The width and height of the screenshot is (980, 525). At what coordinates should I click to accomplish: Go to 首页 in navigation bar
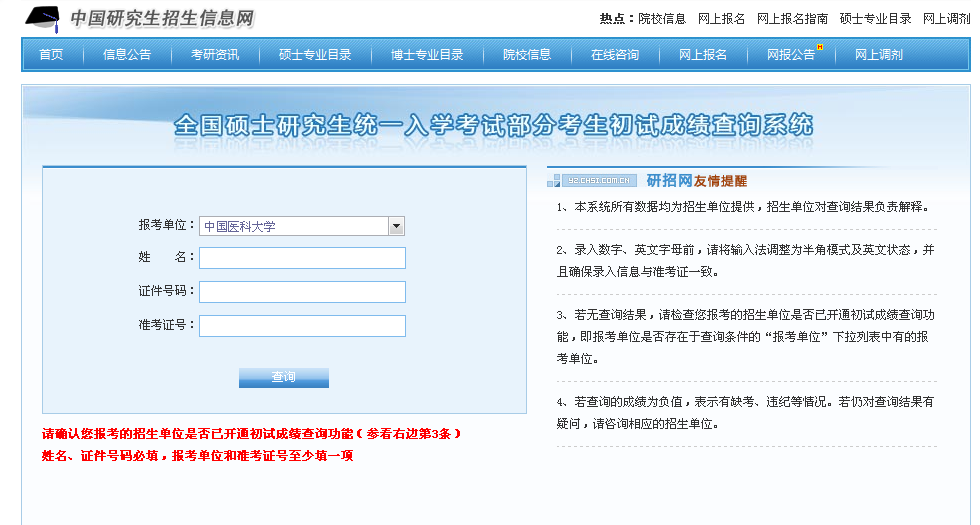(51, 55)
